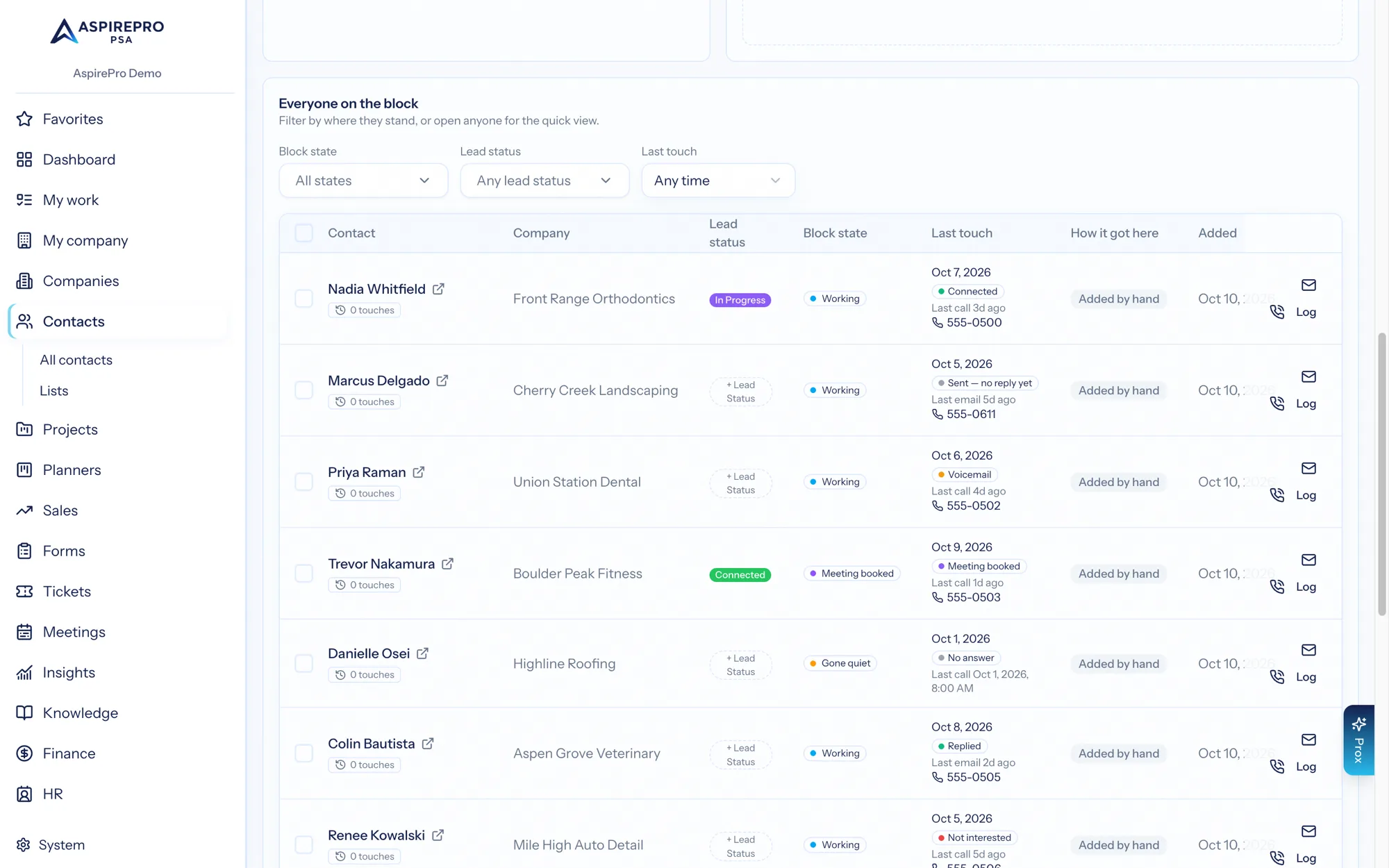Open the Tickets section in the sidebar
Screen dimensions: 1389x868
67,592
